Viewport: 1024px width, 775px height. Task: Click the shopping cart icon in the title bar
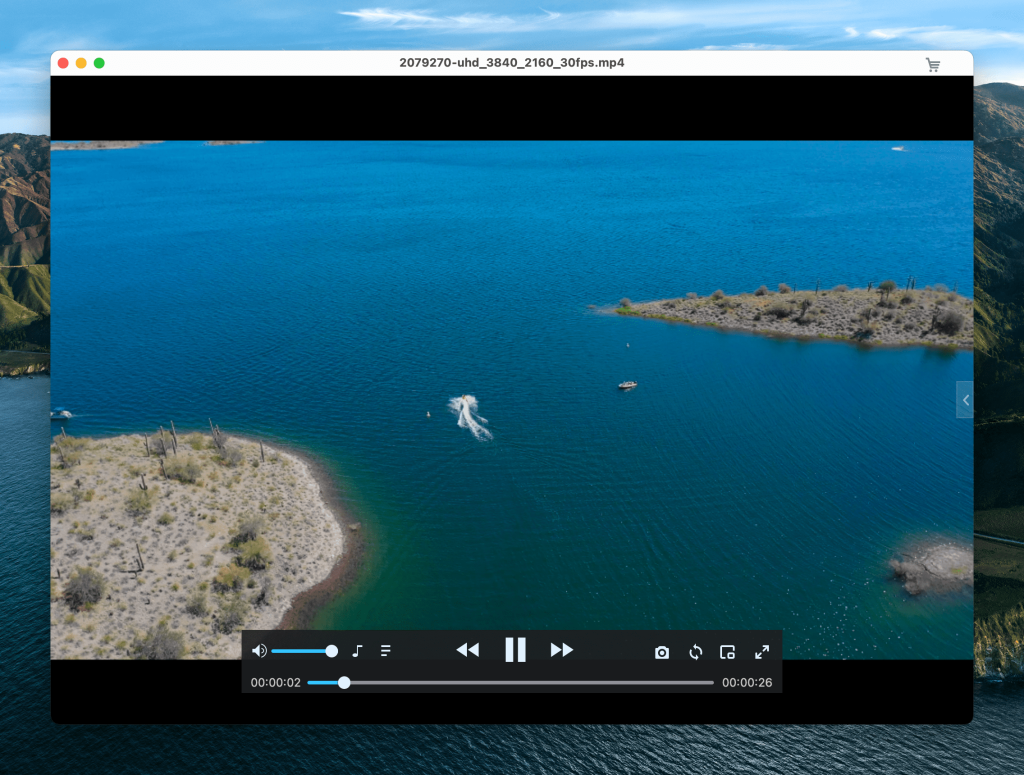[933, 65]
